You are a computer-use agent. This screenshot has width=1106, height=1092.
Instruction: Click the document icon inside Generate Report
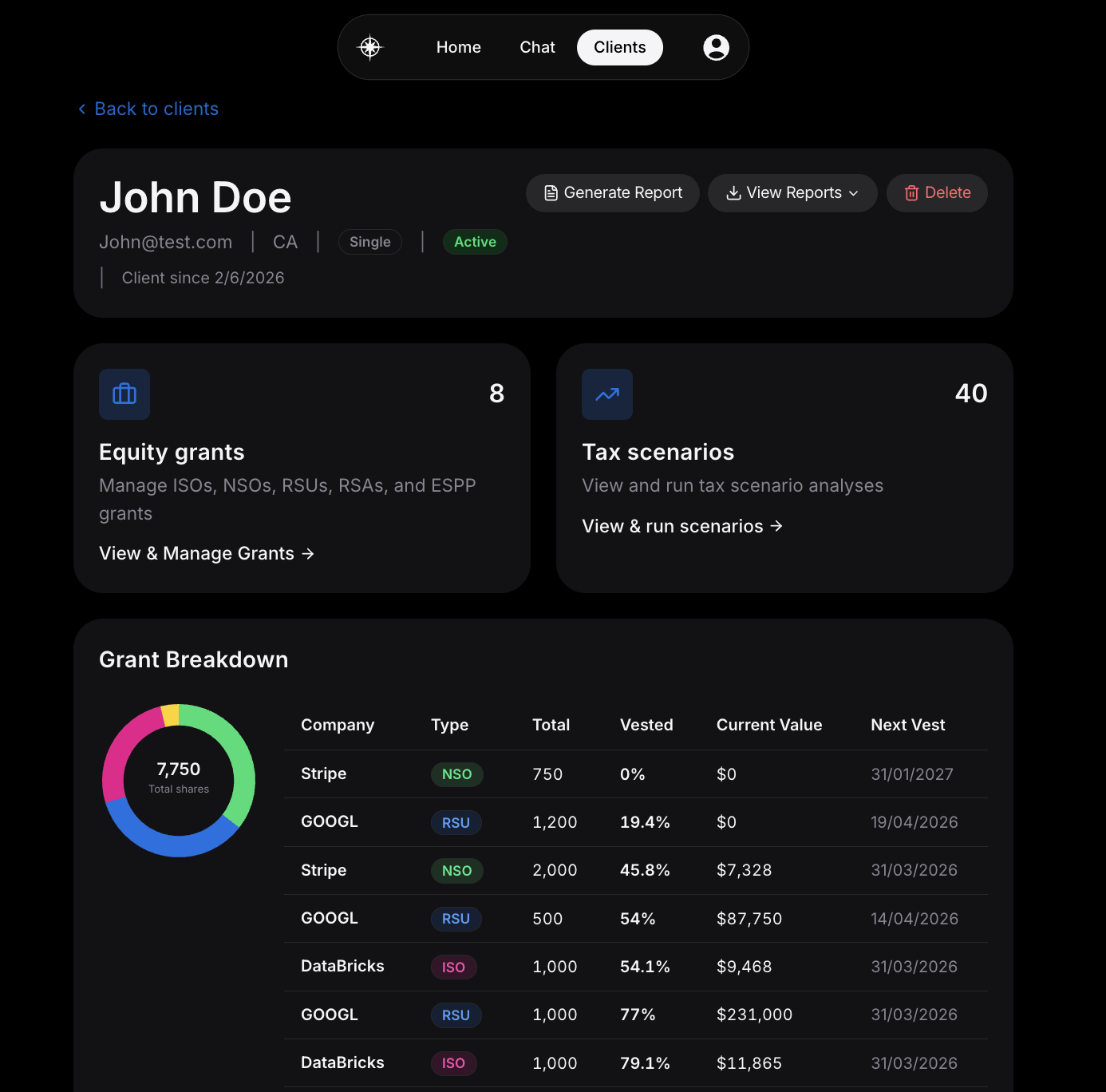click(x=550, y=192)
